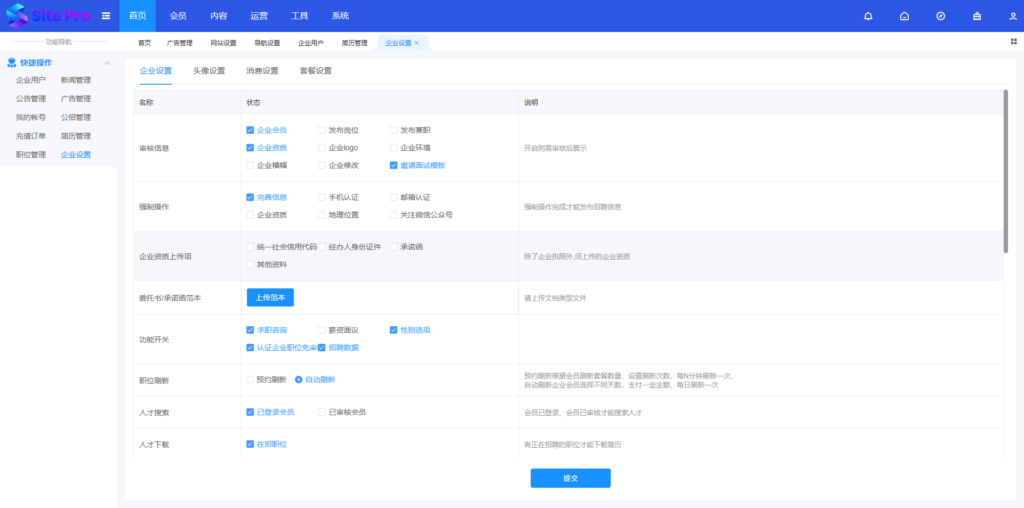Open 我的帐号 in sidebar shortcuts
Screen dimensions: 1024x508
(x=31, y=118)
